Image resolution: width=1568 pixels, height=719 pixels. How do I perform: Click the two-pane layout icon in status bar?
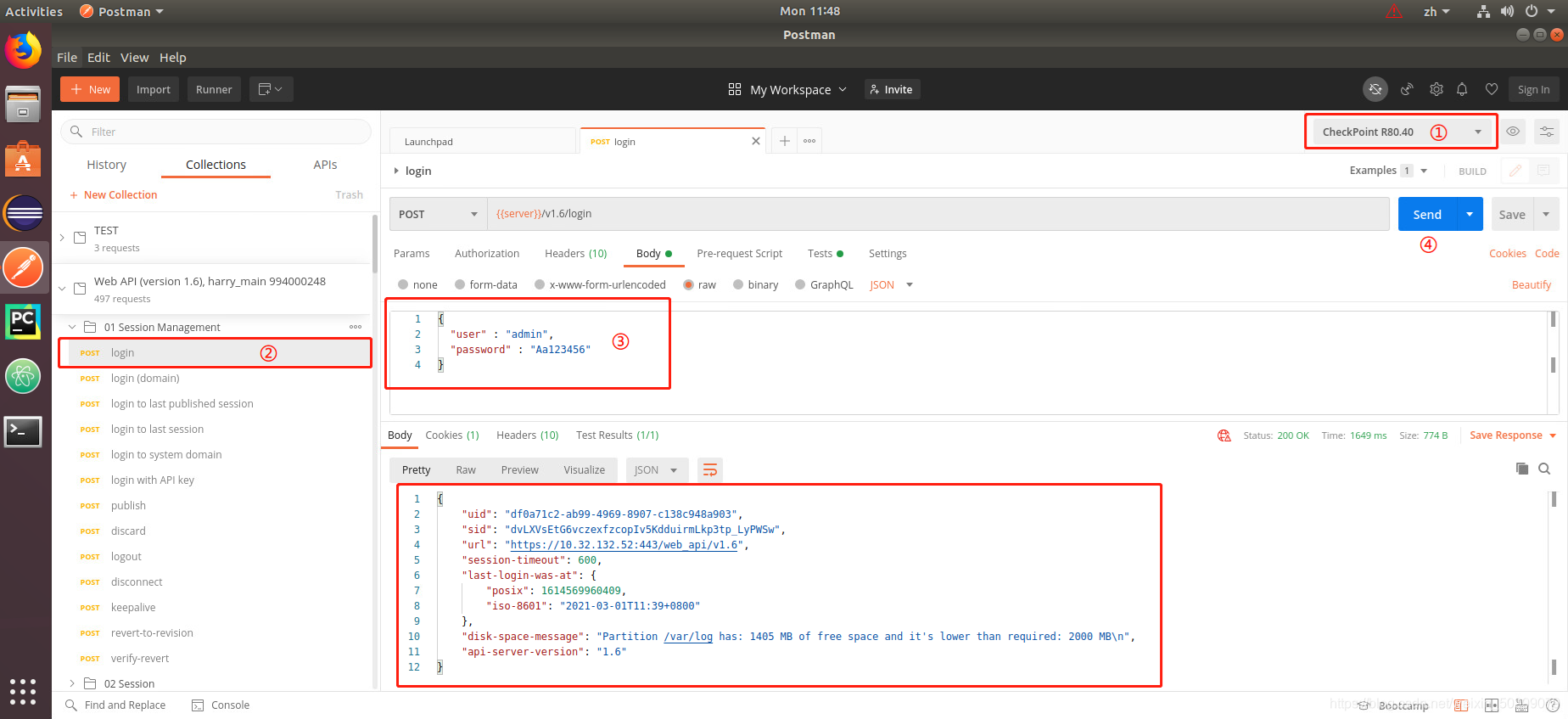[1491, 705]
